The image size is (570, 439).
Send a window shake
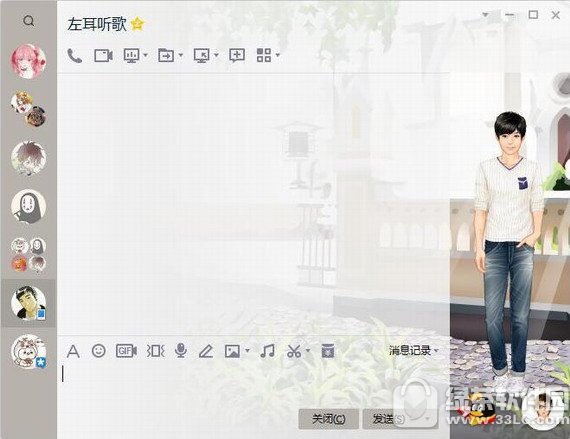(156, 351)
